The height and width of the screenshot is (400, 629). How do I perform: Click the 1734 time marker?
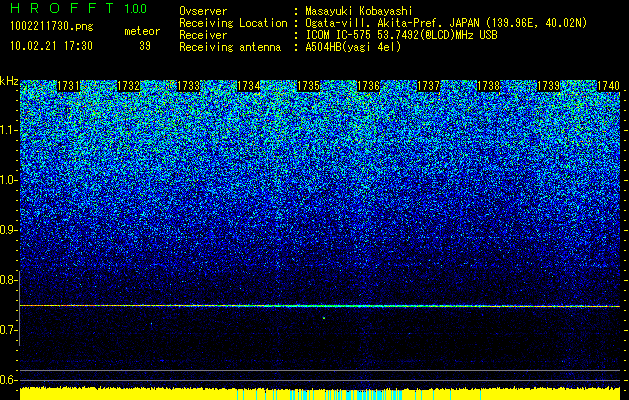248,86
